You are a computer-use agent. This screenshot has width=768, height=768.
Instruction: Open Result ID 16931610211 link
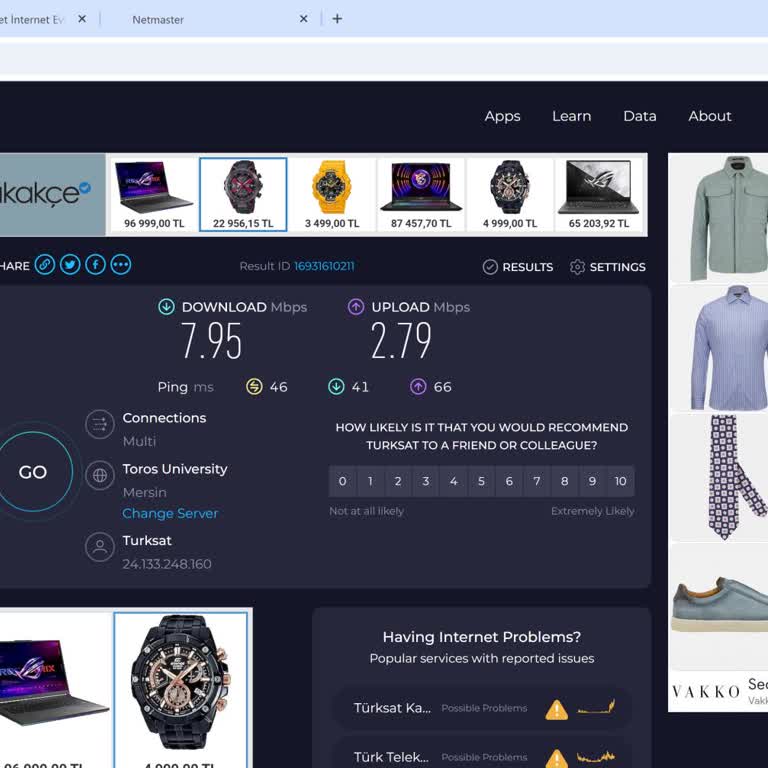(x=324, y=266)
